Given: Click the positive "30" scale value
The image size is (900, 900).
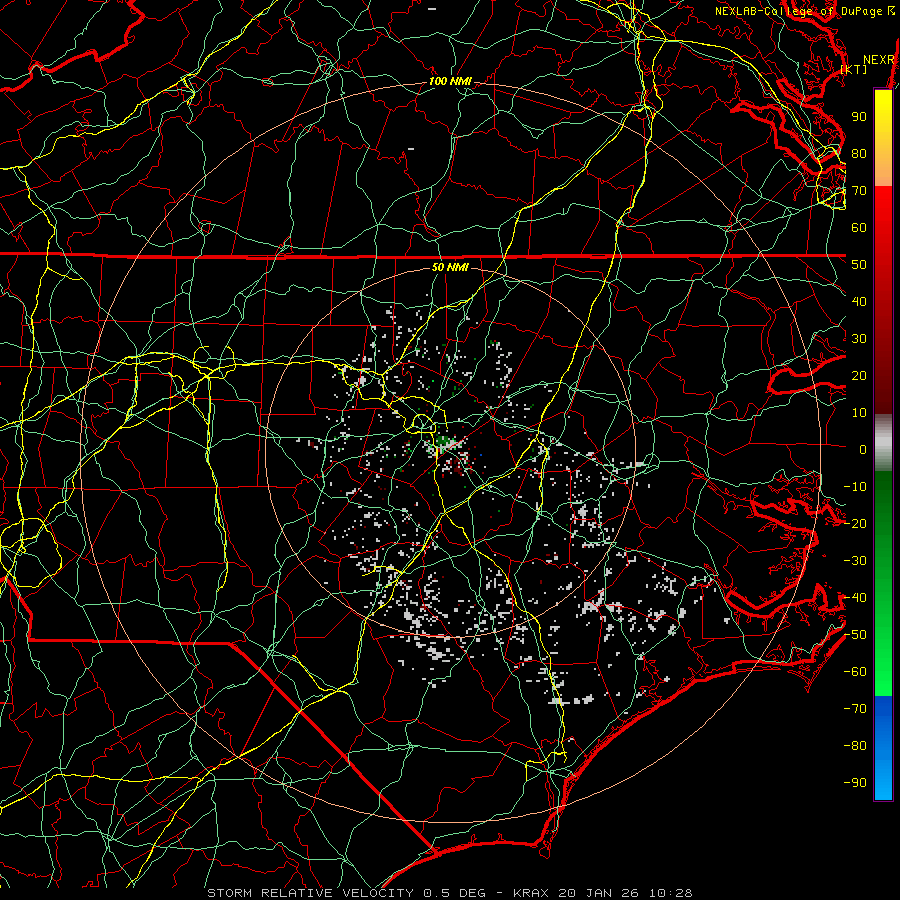Looking at the screenshot, I should 859,339.
